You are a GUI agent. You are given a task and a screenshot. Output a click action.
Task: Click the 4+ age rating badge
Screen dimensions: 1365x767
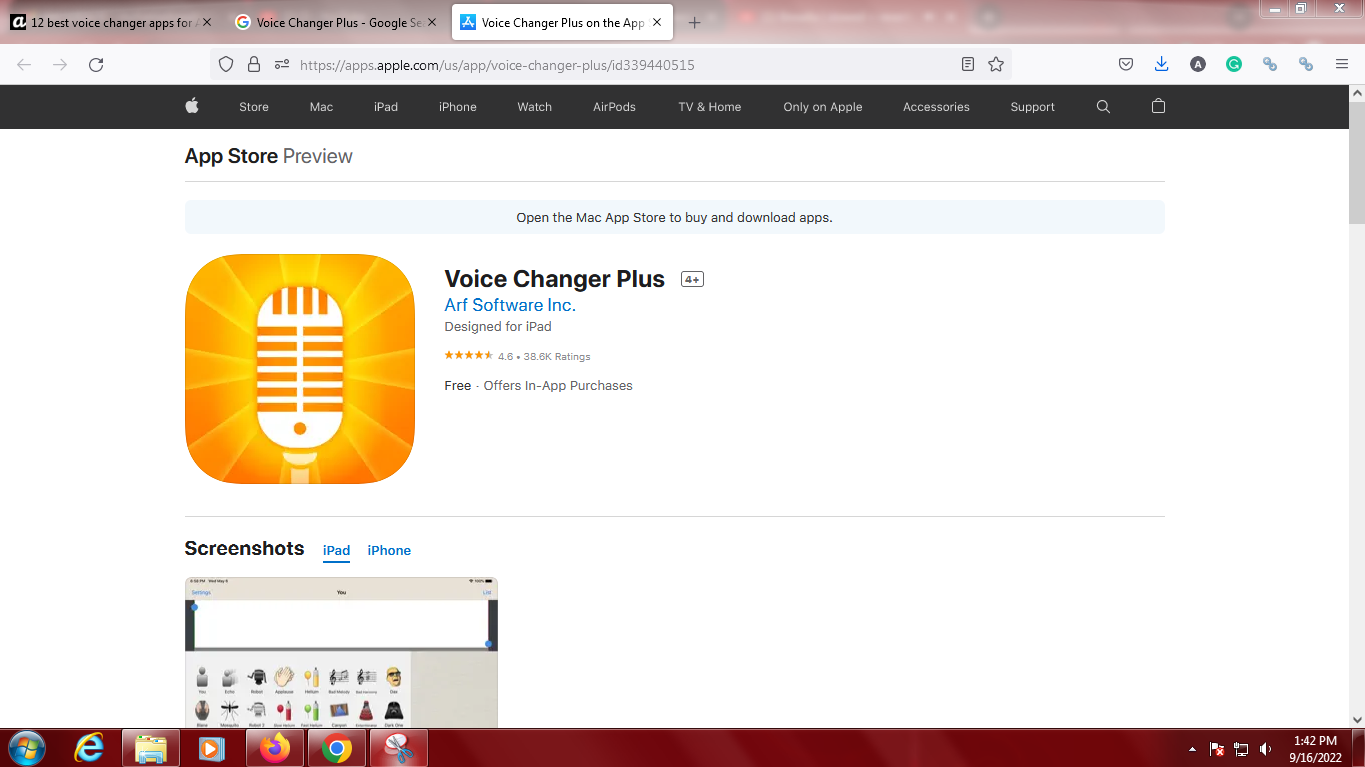click(x=693, y=279)
